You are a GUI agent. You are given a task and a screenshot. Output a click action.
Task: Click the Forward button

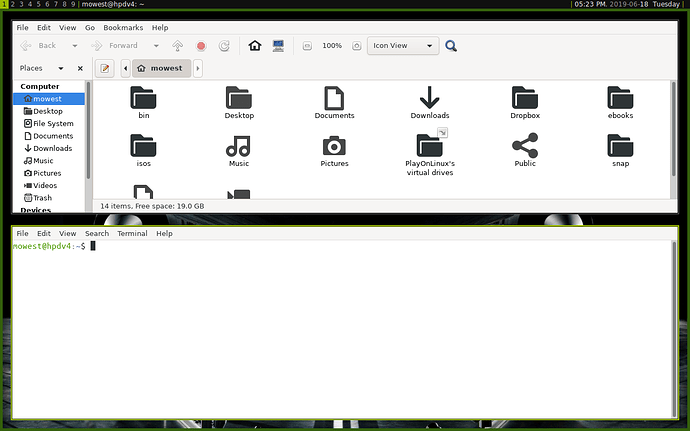point(114,45)
